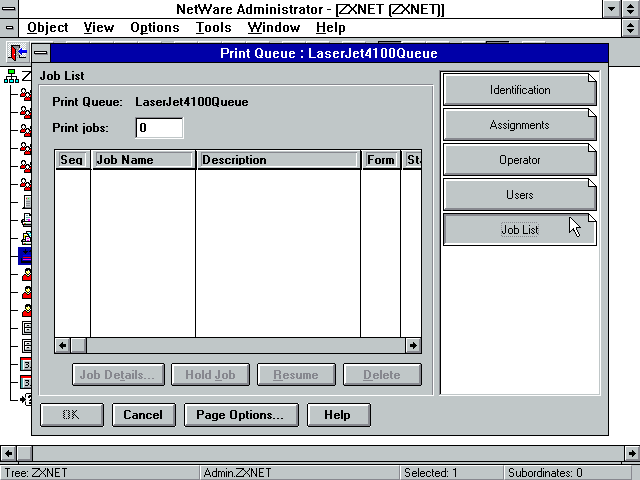This screenshot has width=640, height=480.
Task: Click the main window's left scroll arrow
Action: point(8,453)
